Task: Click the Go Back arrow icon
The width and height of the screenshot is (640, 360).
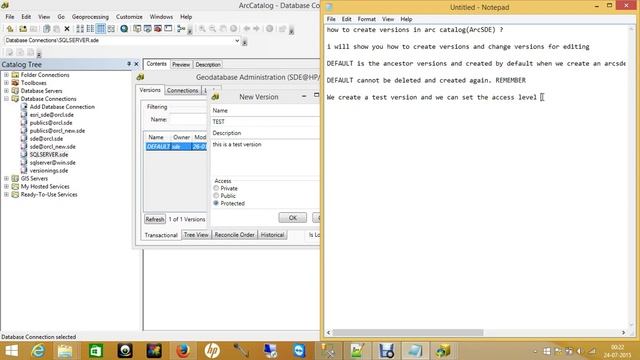Action: 247,29
